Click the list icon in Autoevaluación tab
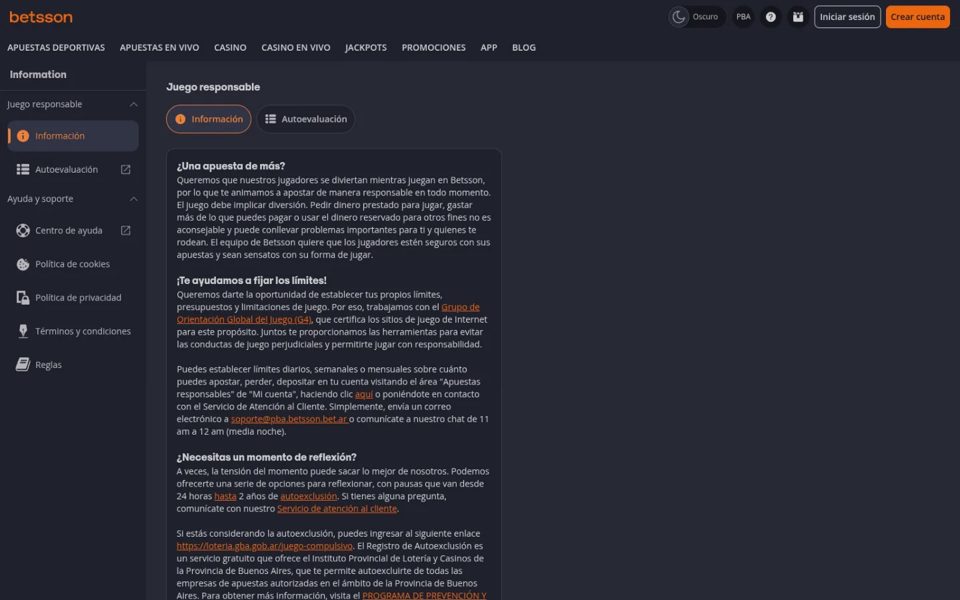This screenshot has height=600, width=960. pos(270,119)
